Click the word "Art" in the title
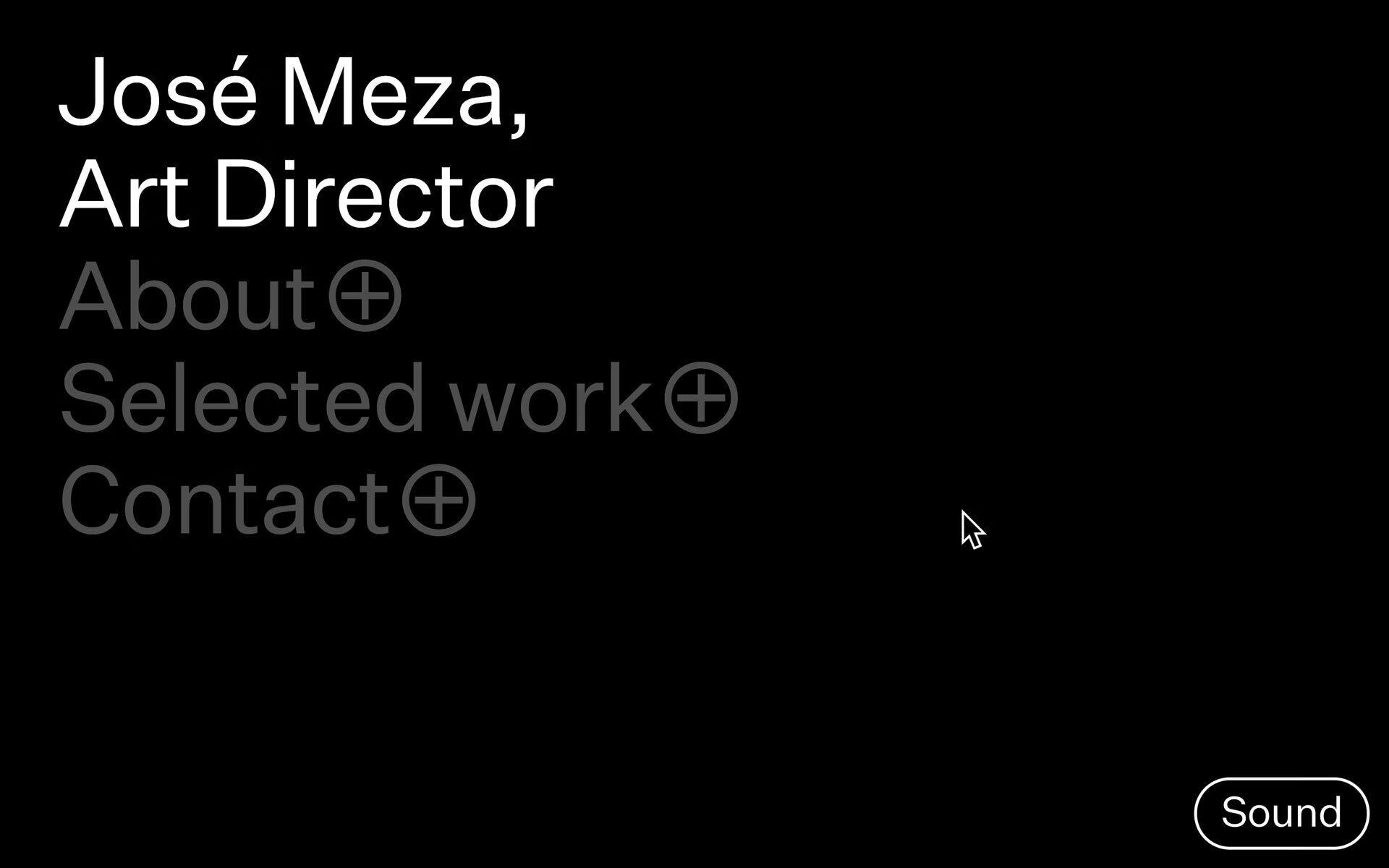 point(124,195)
